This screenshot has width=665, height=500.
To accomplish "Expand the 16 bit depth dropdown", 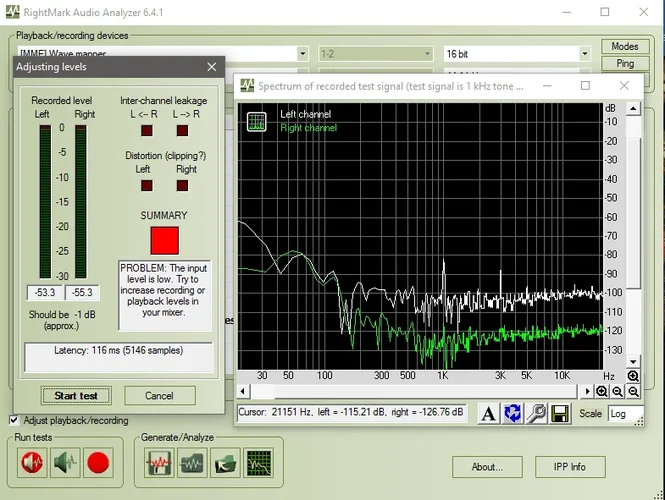I will coord(584,54).
